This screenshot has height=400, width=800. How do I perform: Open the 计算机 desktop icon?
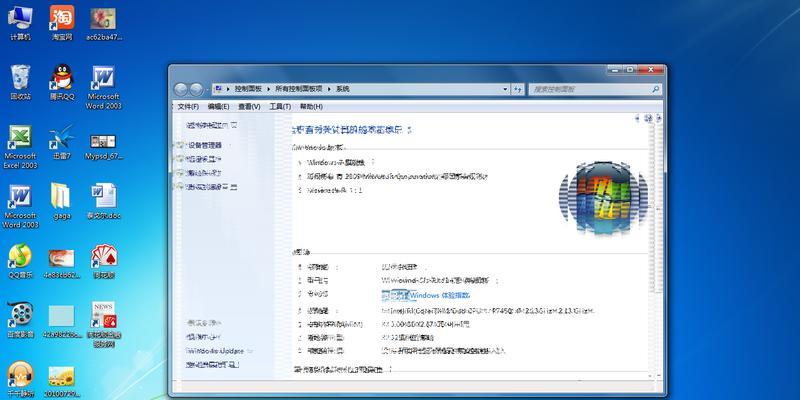(20, 23)
